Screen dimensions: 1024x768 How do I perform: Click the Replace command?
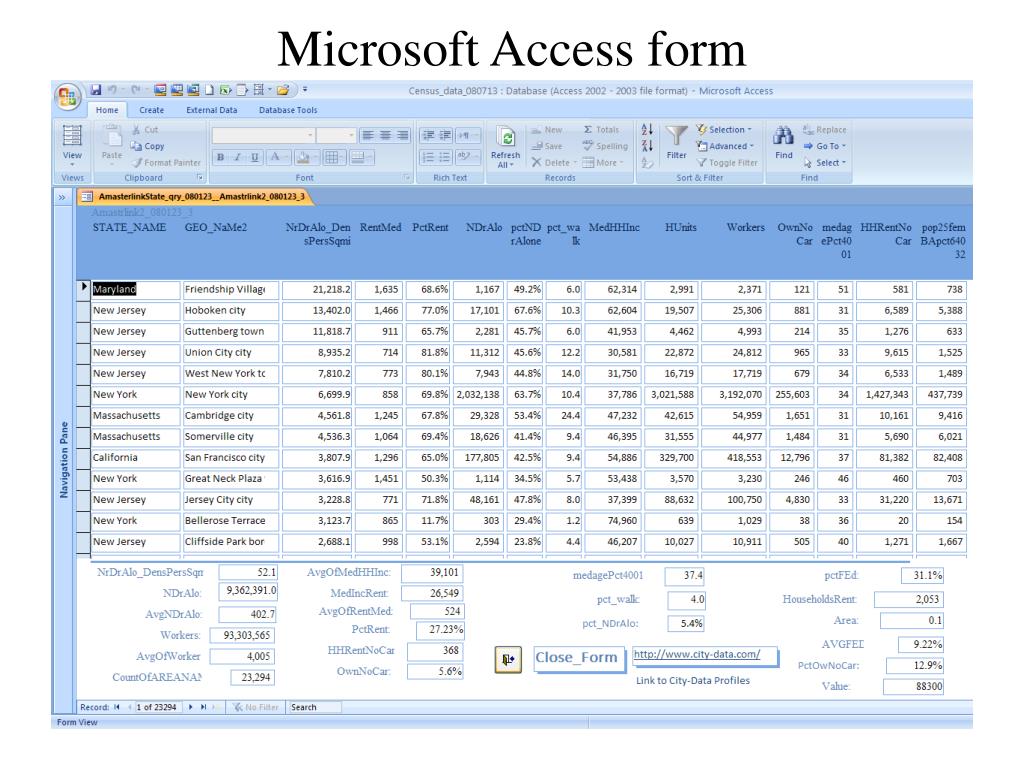(x=824, y=130)
